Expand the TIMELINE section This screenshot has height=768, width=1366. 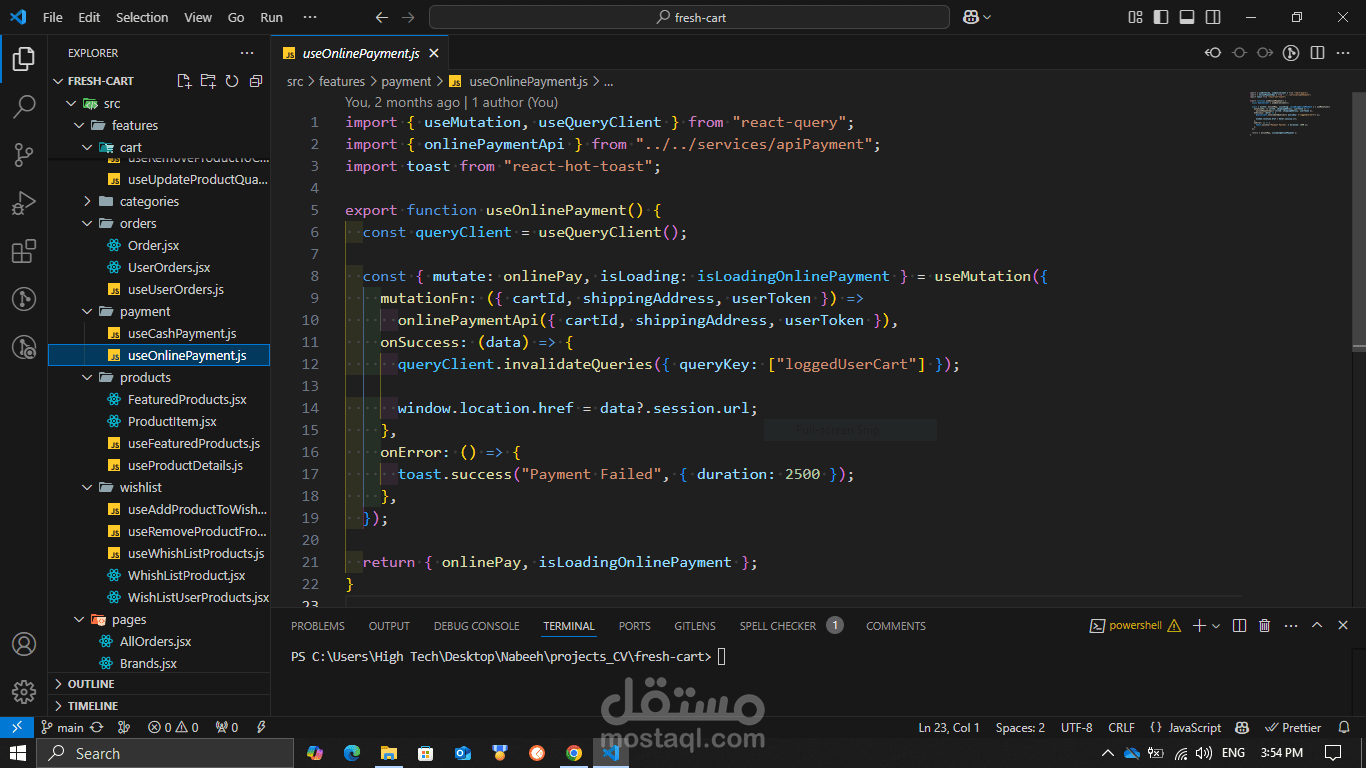coord(159,706)
